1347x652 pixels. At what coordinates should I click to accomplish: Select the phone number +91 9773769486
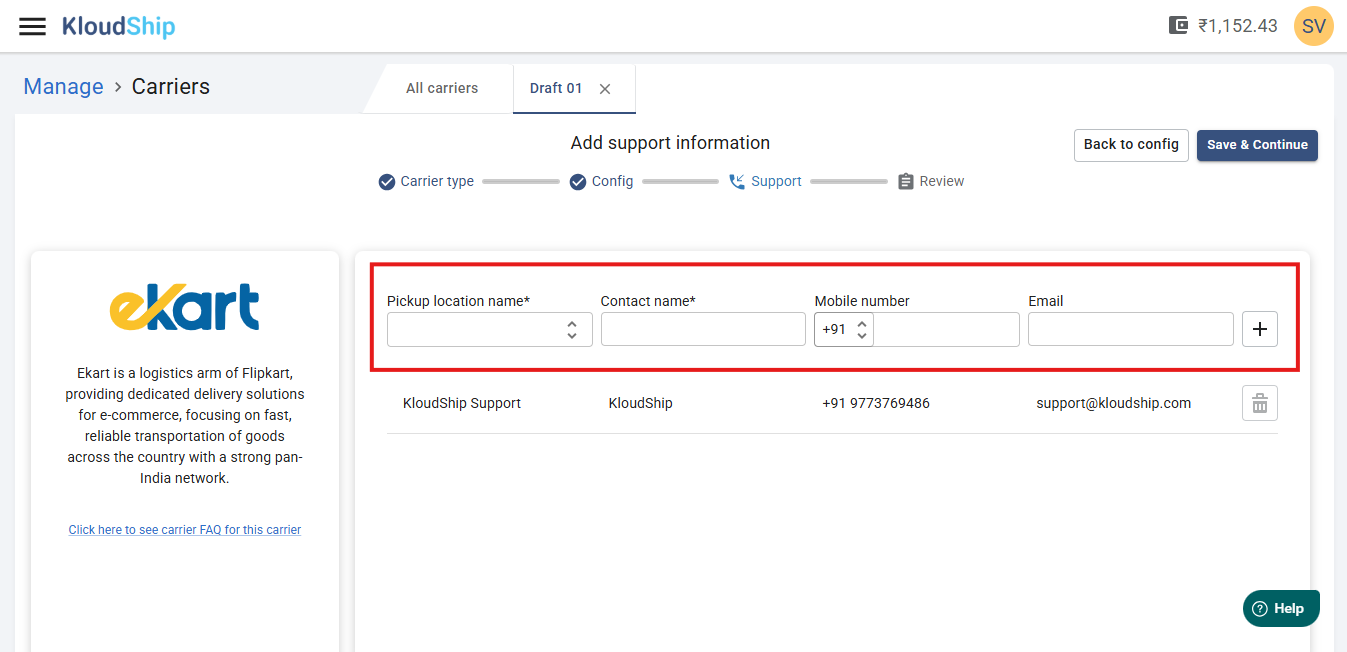[x=876, y=403]
